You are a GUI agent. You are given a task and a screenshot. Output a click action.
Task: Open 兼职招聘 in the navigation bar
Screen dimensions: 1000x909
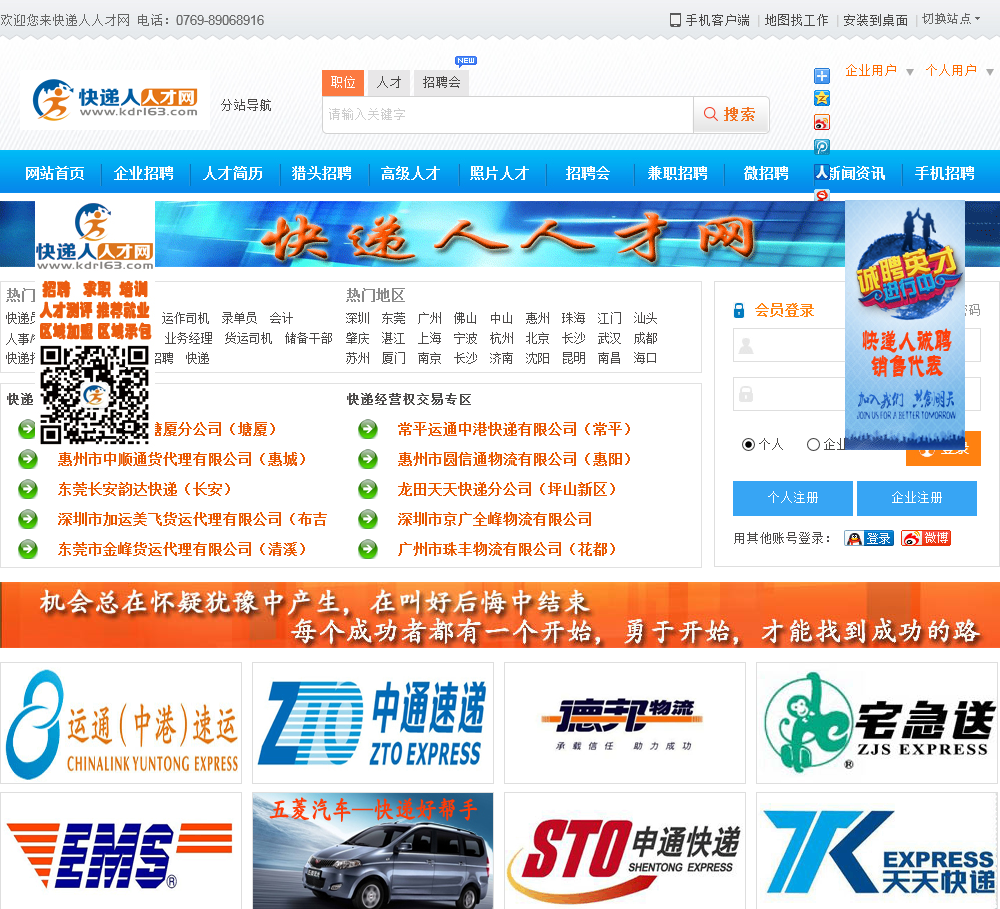pyautogui.click(x=677, y=174)
